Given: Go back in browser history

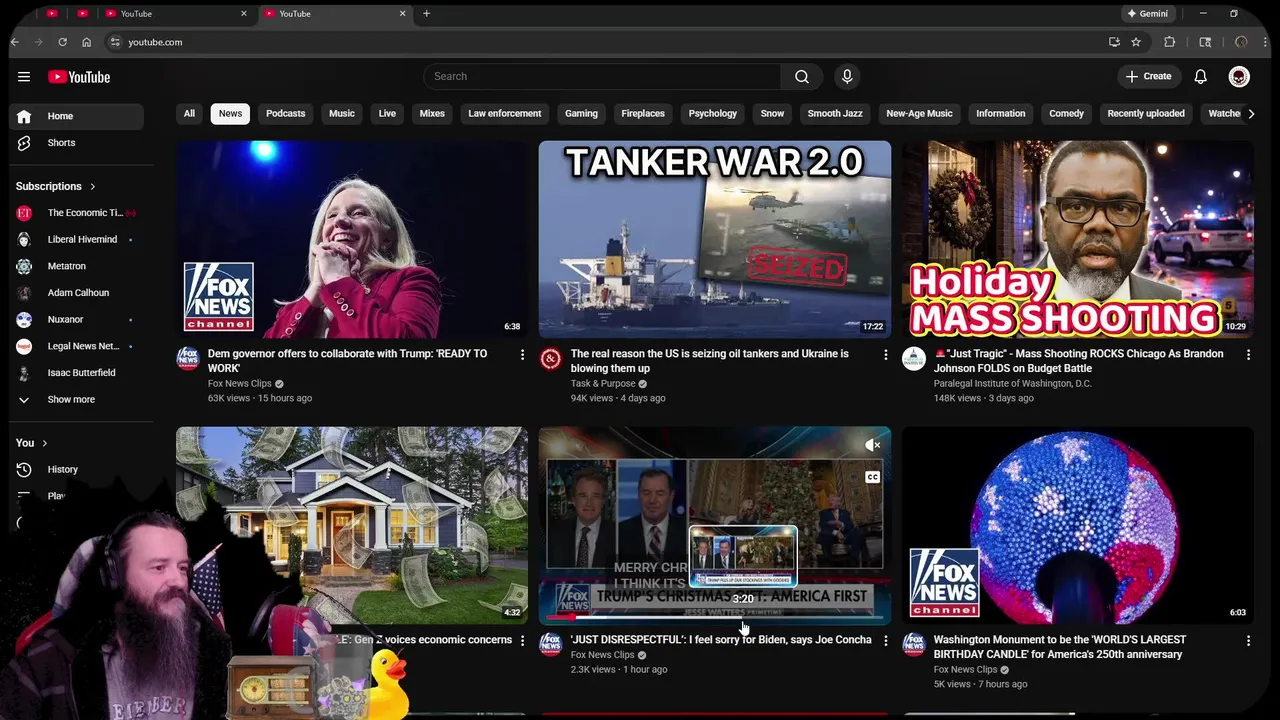Looking at the screenshot, I should 15,42.
